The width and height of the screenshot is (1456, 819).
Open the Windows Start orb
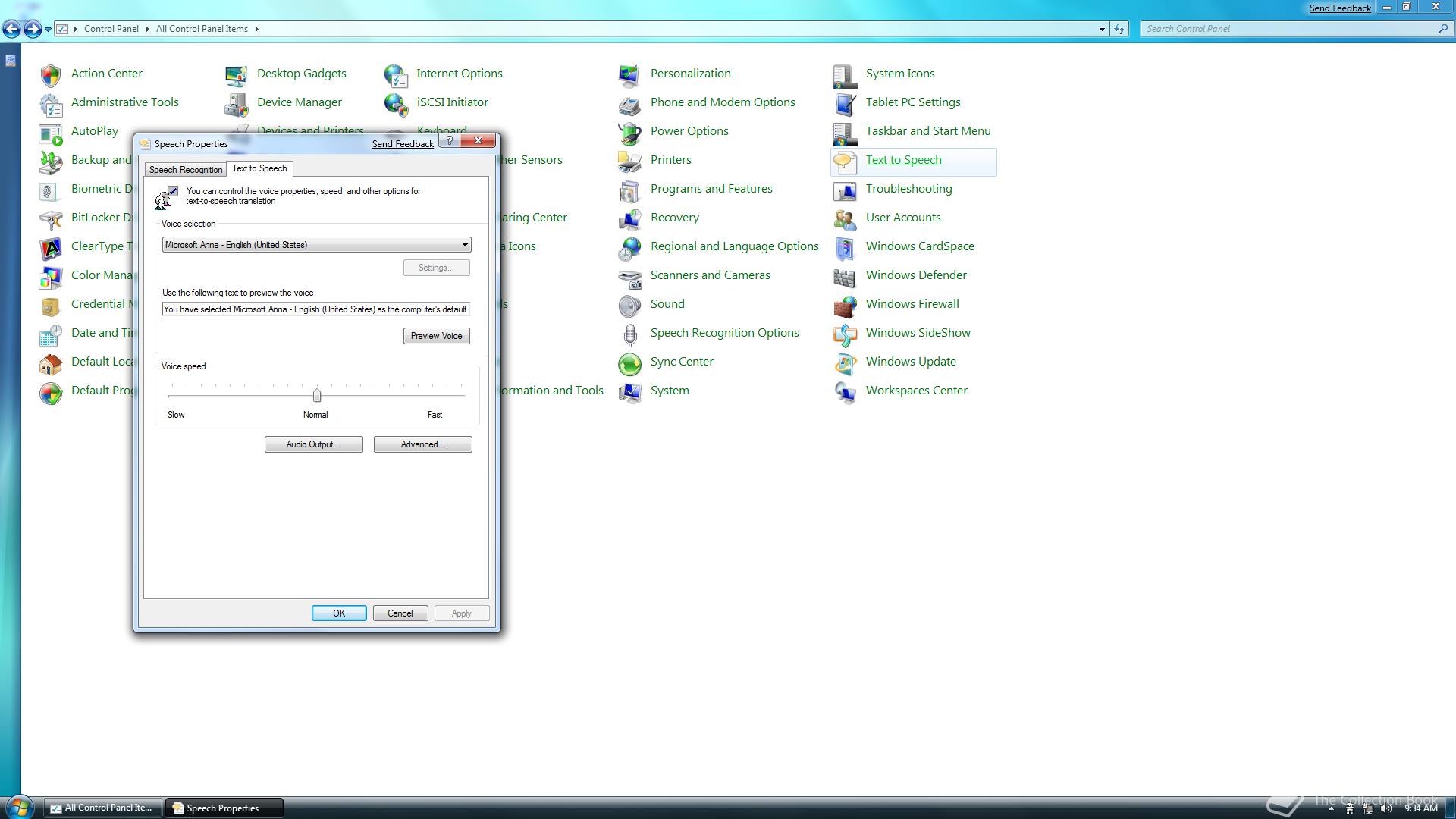coord(19,807)
